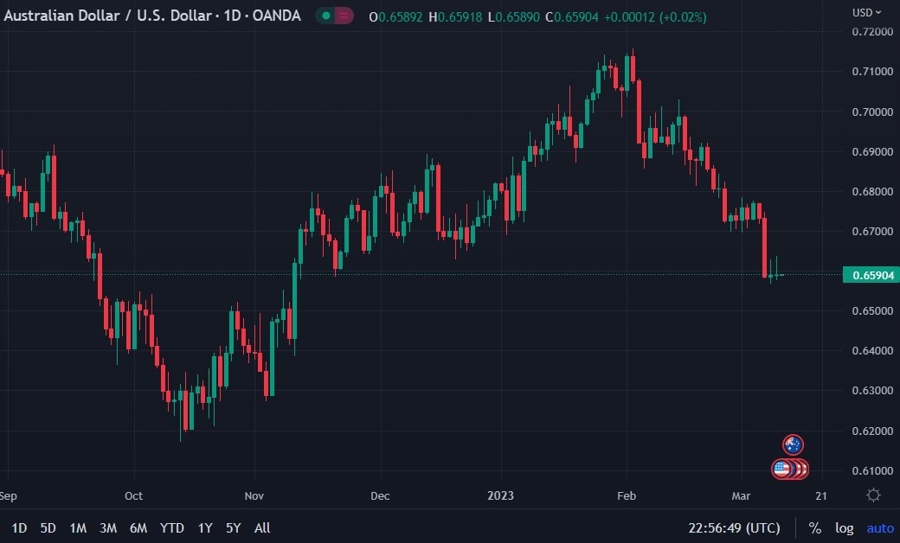Click the pink approximate data indicator

click(x=343, y=16)
